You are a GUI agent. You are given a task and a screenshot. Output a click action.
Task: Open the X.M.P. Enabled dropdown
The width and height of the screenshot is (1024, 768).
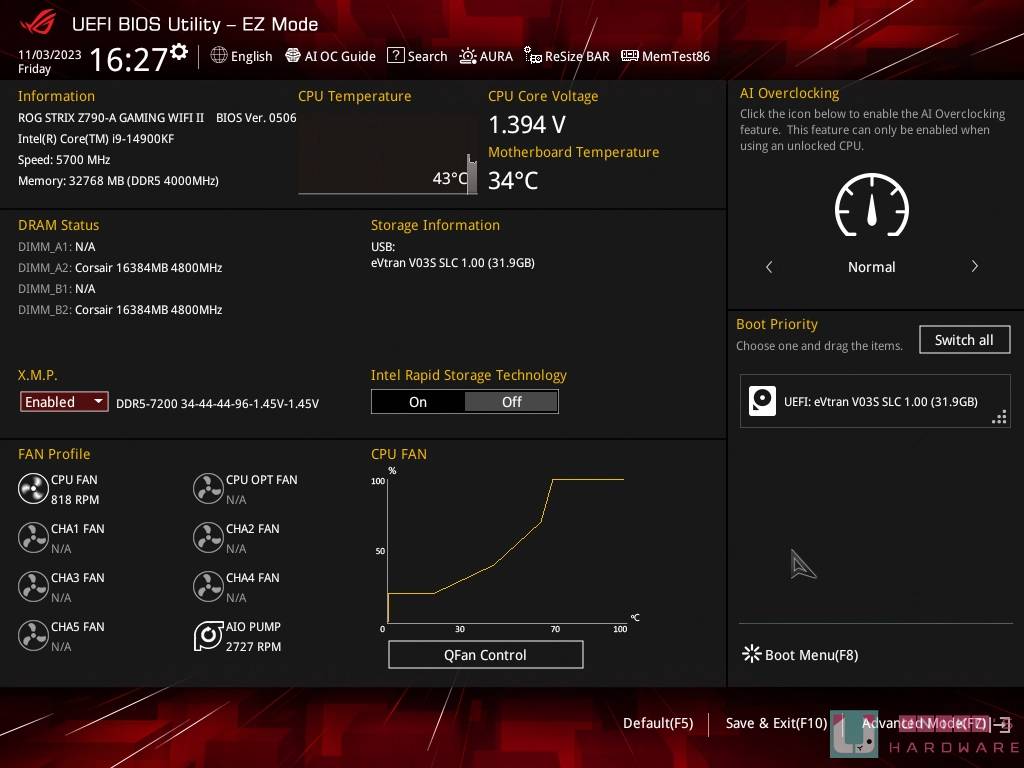64,402
